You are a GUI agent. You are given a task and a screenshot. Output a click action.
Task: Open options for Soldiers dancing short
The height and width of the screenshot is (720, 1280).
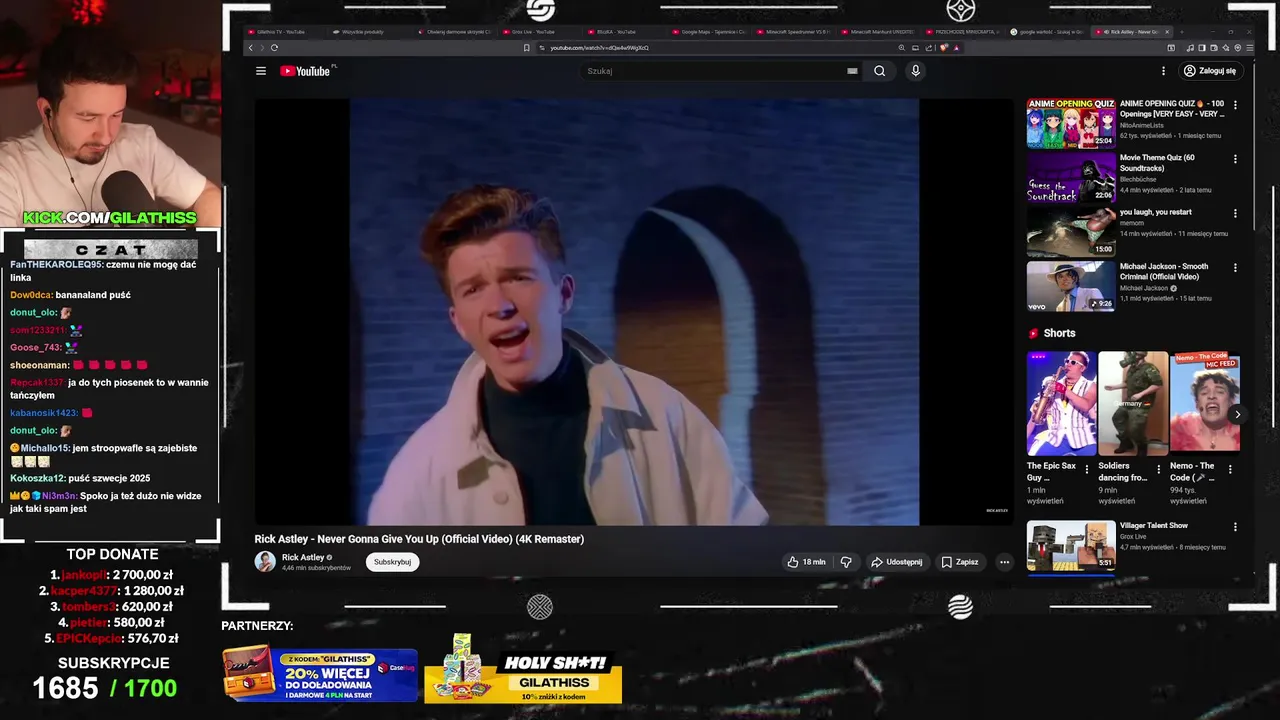tap(1159, 468)
